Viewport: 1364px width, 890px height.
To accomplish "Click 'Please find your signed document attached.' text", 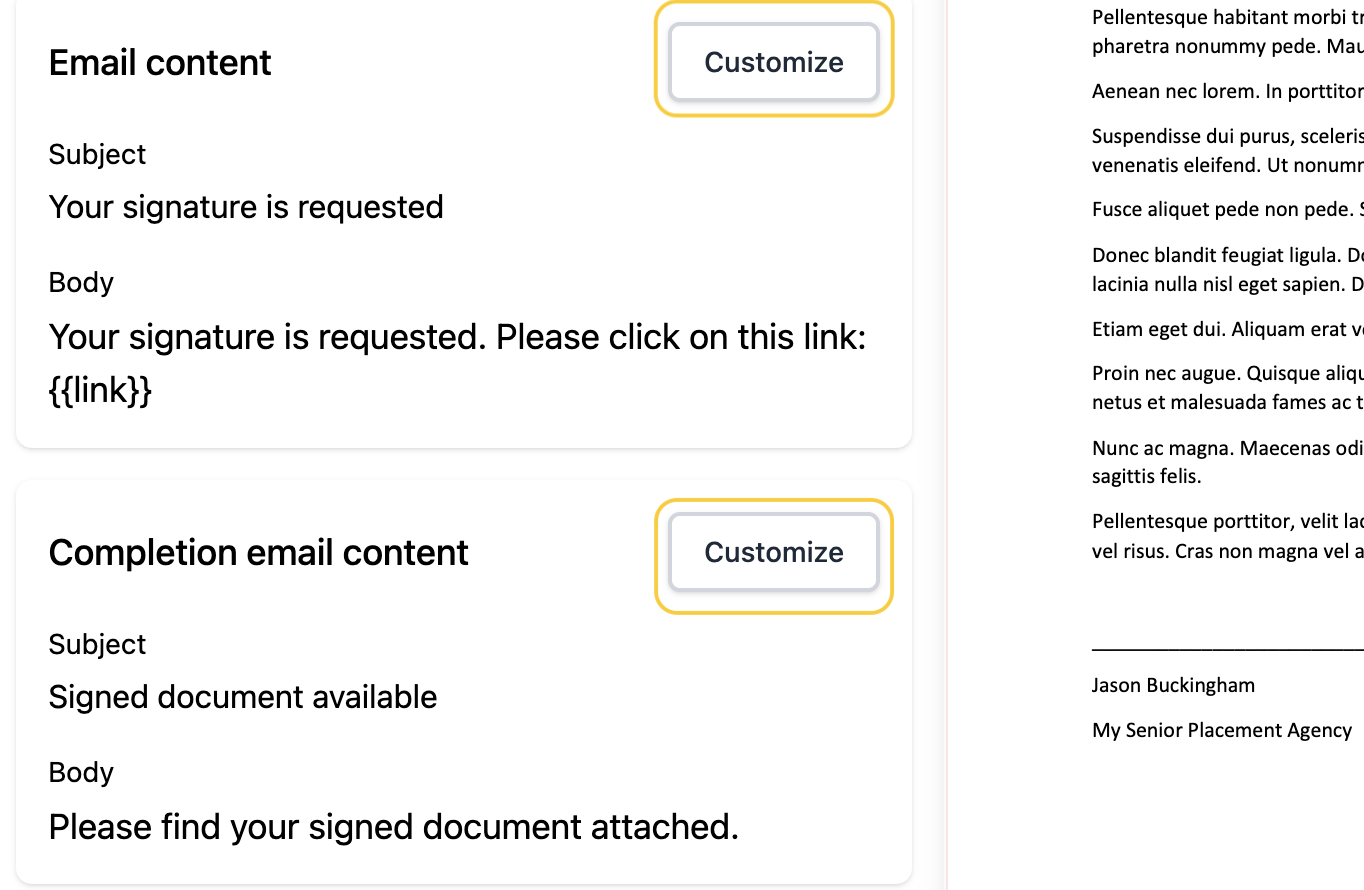I will point(394,827).
